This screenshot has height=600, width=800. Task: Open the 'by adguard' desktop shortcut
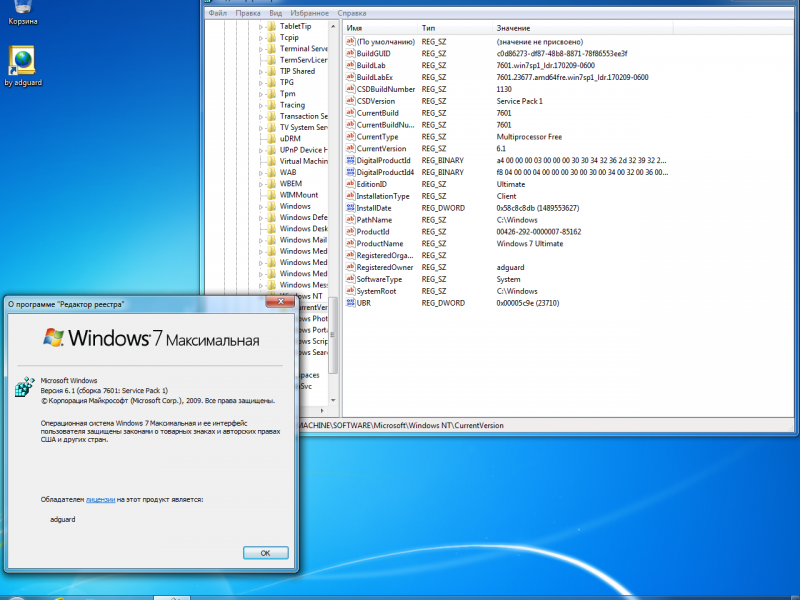[x=22, y=66]
